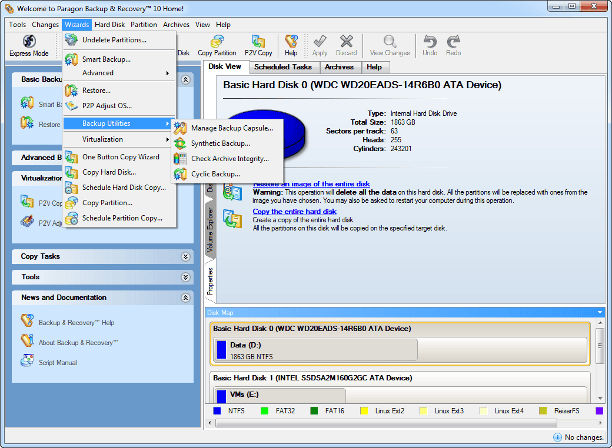This screenshot has width=612, height=448.
Task: Click Copy the entire hard disk link
Action: click(295, 212)
